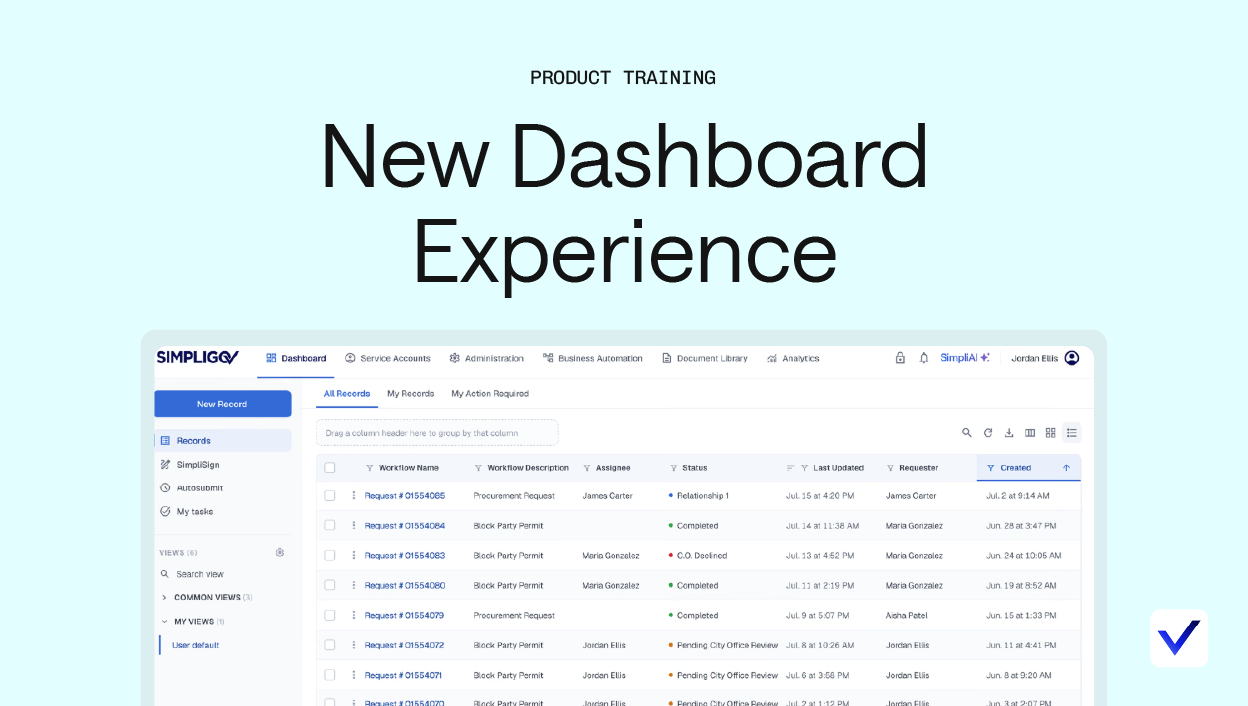Open Document Library menu

(x=705, y=358)
